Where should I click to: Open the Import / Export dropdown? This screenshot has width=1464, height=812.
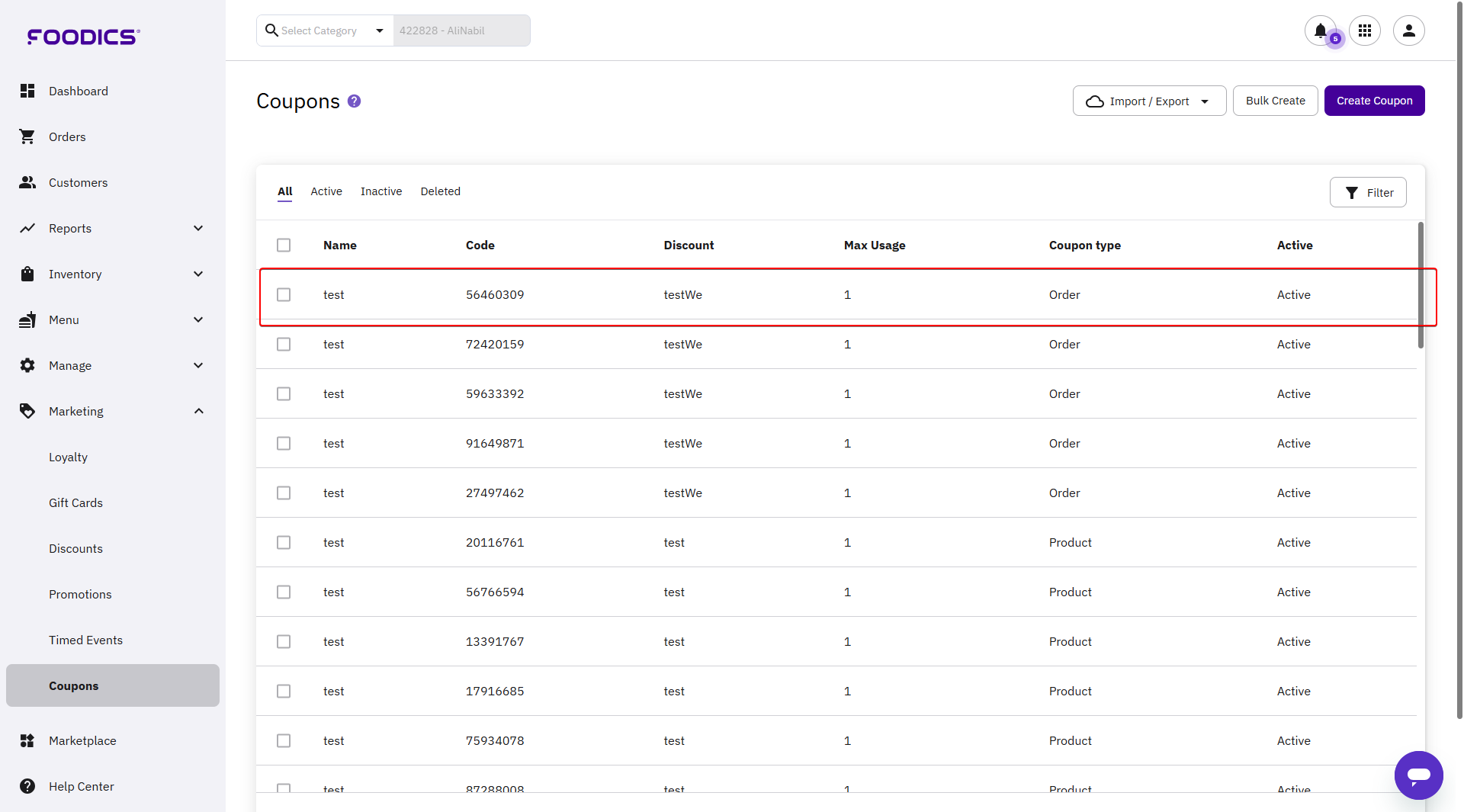1148,101
